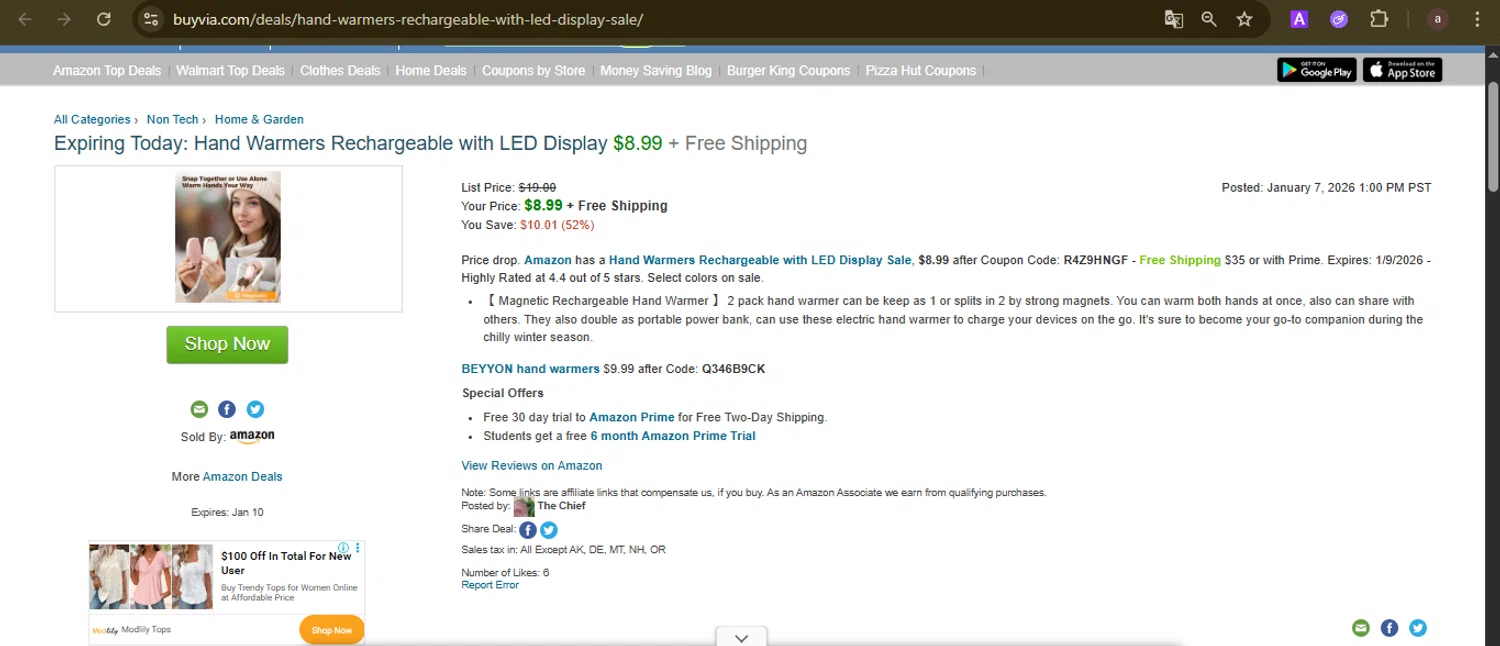Click the ad info icon on Modlily ad
Image resolution: width=1500 pixels, height=646 pixels.
tap(343, 548)
